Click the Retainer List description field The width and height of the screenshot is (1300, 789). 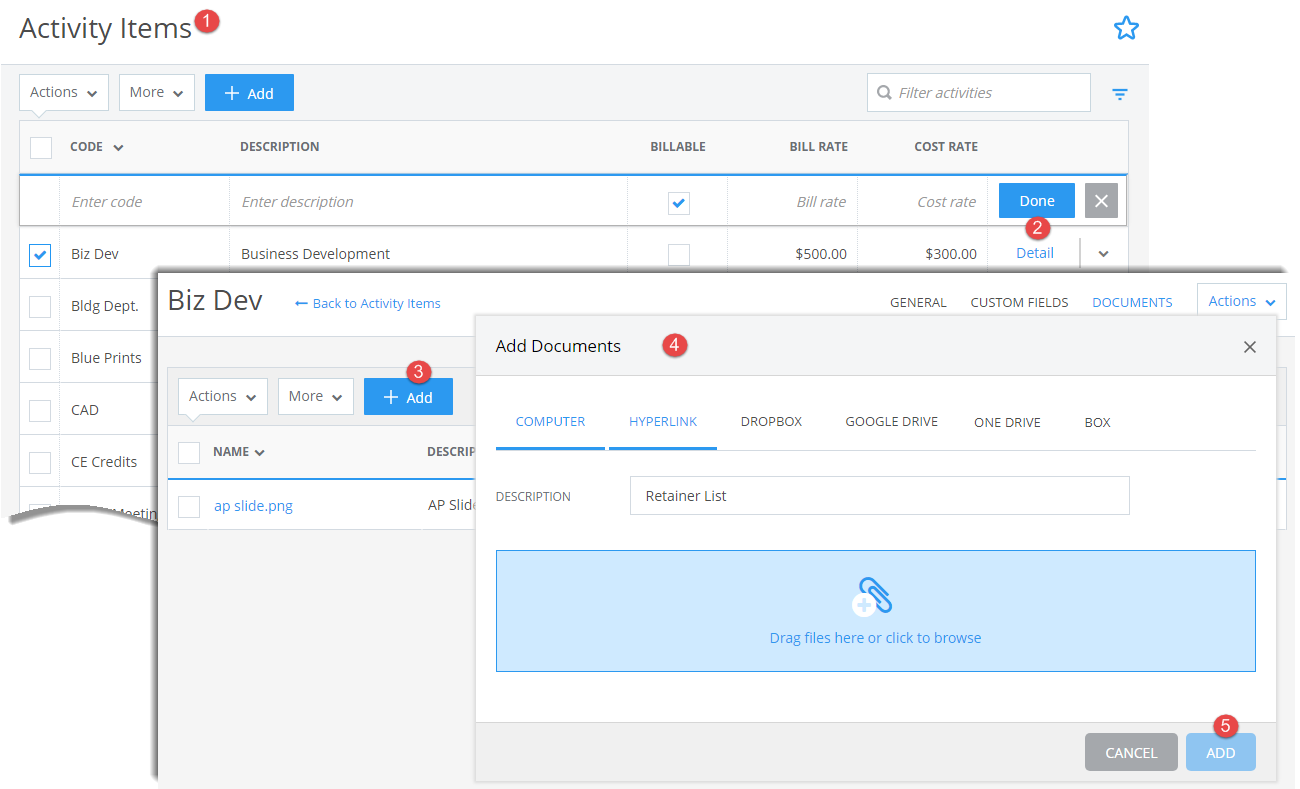tap(878, 495)
